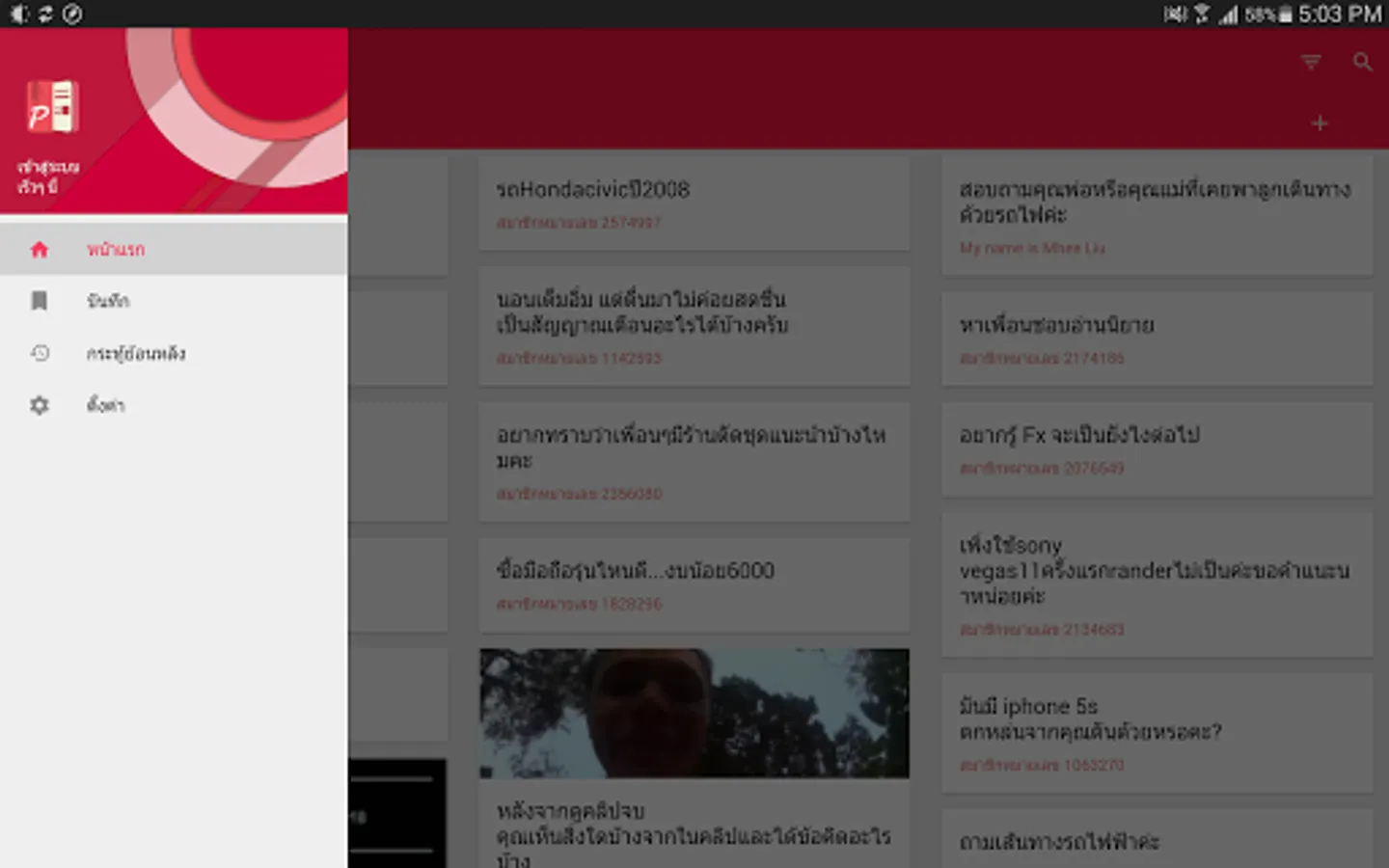Viewport: 1389px width, 868px height.
Task: Open กระทู้ย้อนหลัง history item in the drawer
Action: pos(174,353)
